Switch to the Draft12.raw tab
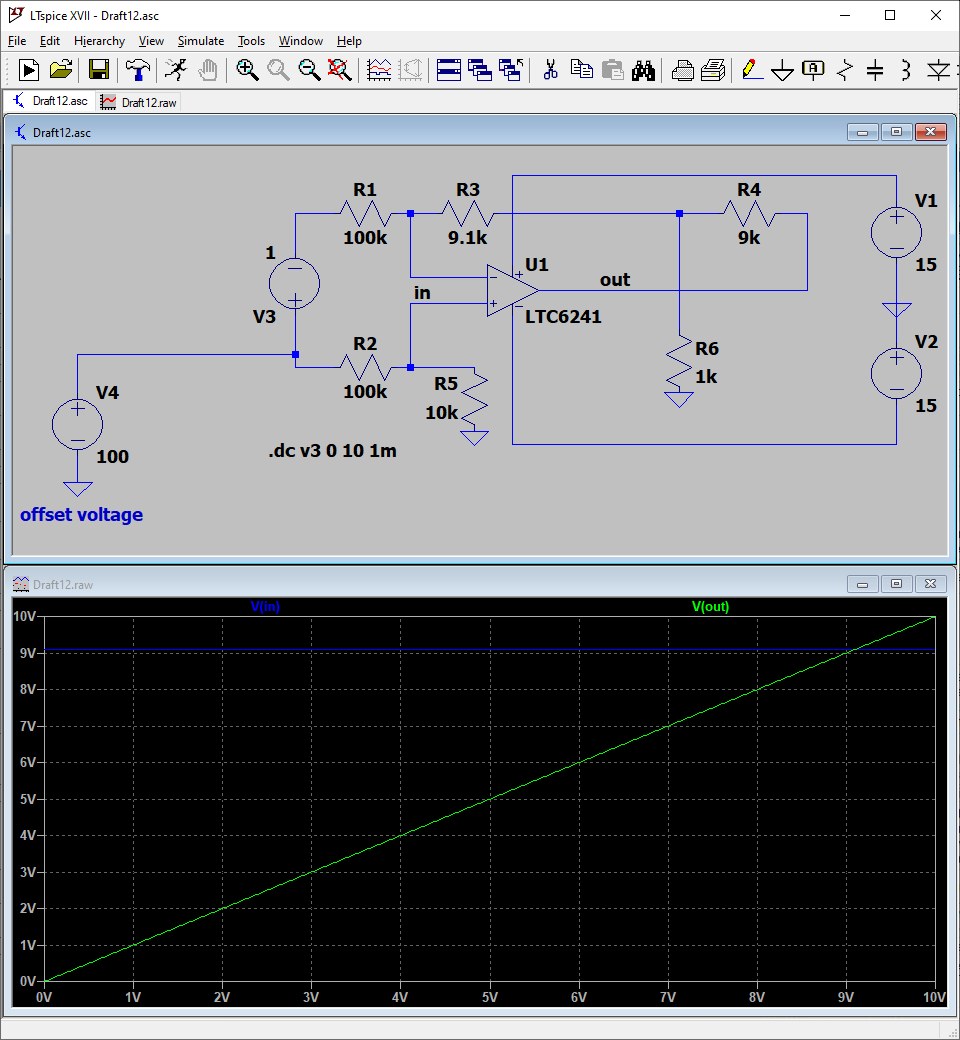The image size is (960, 1040). (x=139, y=102)
